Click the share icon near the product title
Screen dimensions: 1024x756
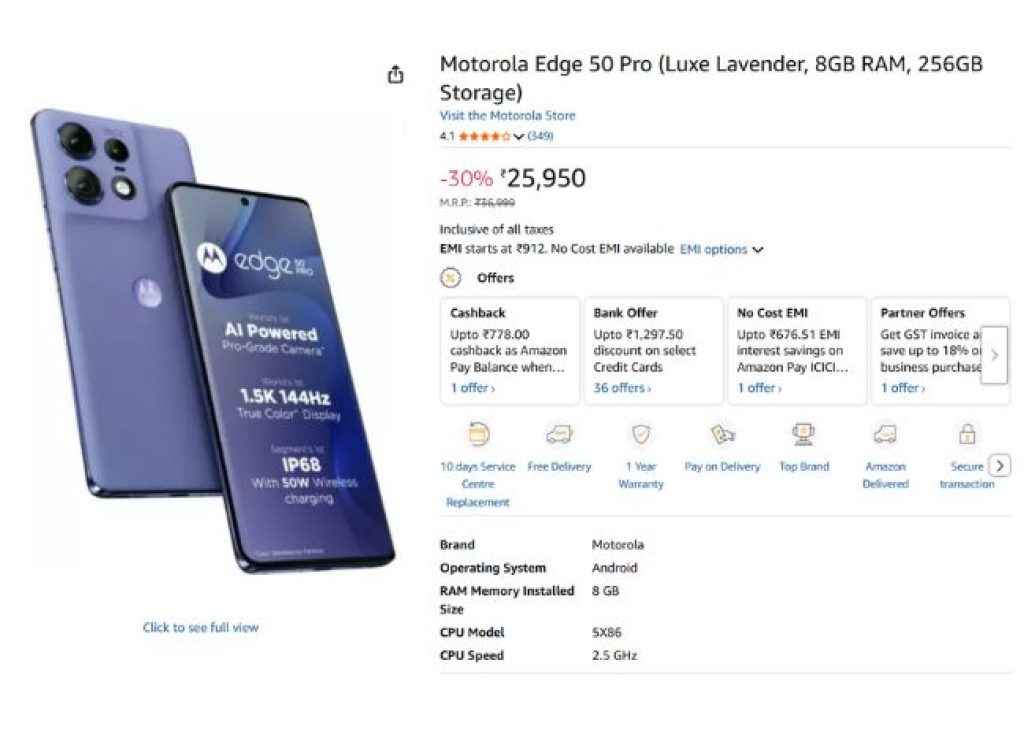coord(396,73)
